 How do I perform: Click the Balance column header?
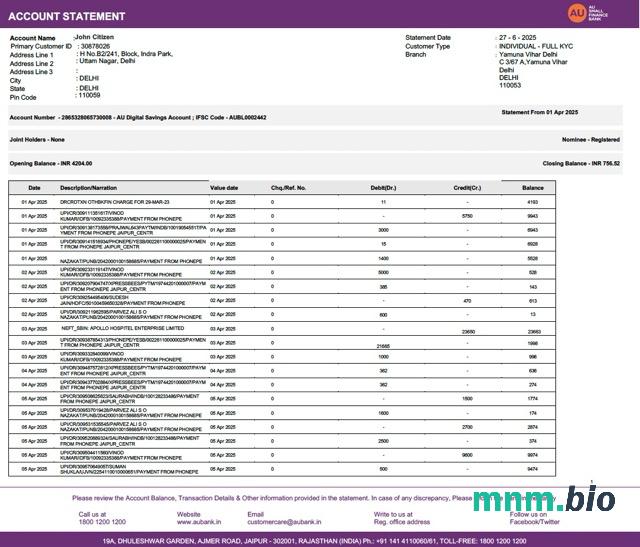(x=533, y=187)
